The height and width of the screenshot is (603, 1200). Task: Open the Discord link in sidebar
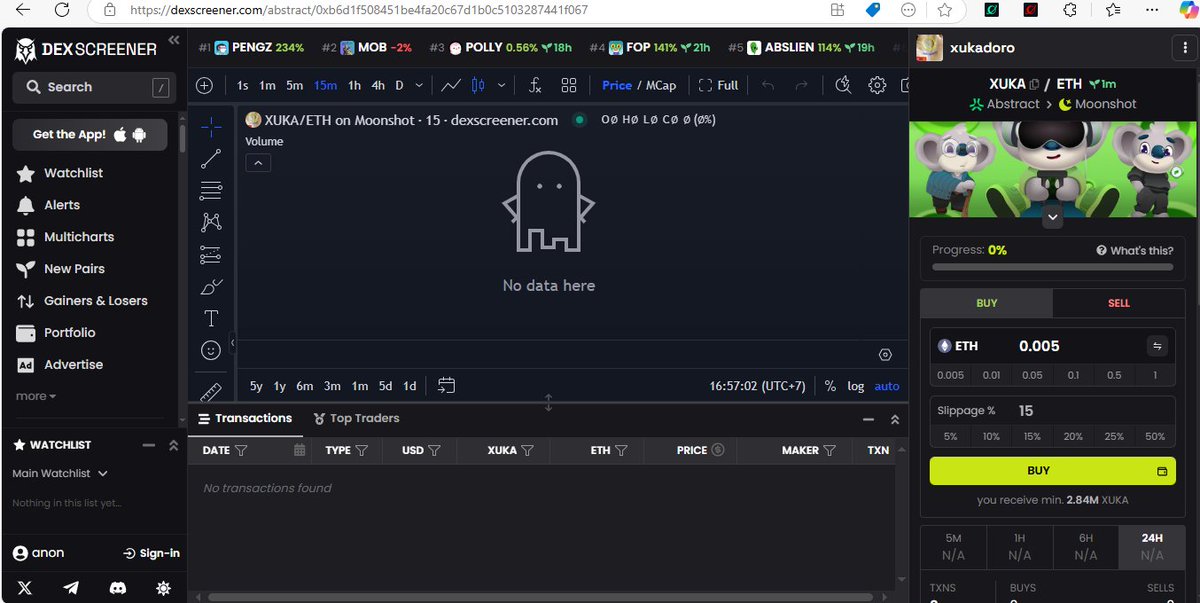pyautogui.click(x=118, y=589)
